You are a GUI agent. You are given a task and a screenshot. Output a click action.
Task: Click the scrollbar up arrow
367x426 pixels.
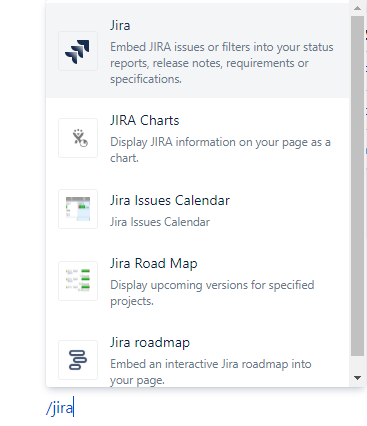pos(357,8)
